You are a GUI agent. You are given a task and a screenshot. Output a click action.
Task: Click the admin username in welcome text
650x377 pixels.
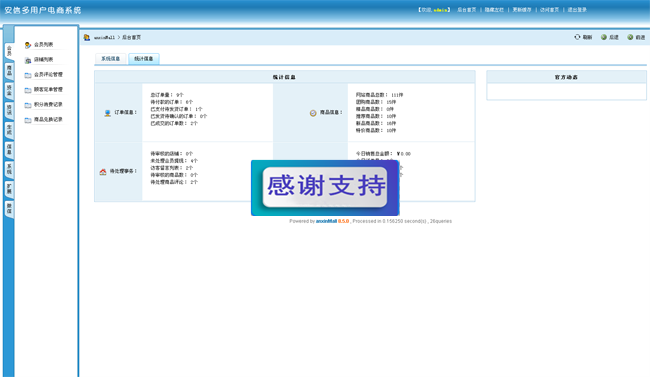point(440,10)
